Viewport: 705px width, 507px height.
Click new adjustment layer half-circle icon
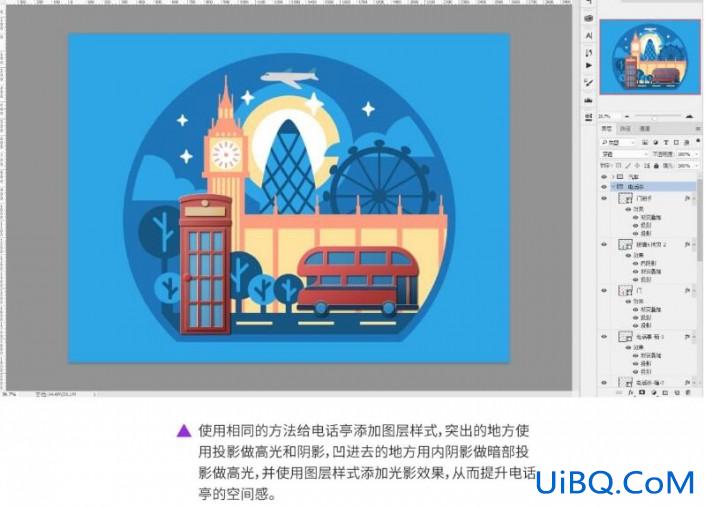coord(653,393)
